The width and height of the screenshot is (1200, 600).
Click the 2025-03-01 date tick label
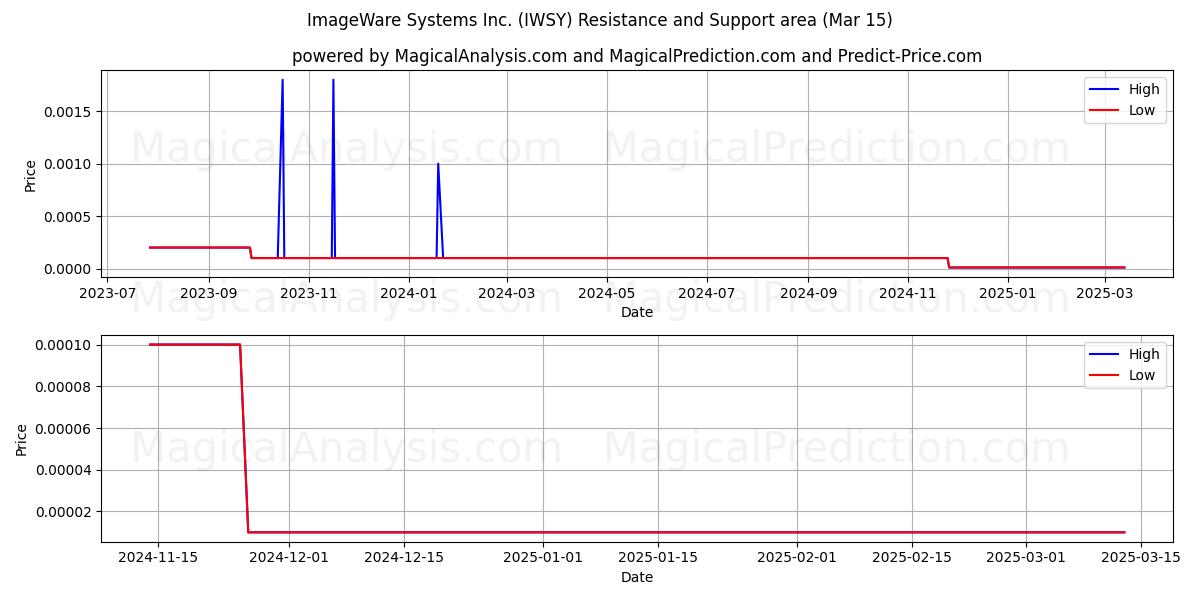point(1026,559)
